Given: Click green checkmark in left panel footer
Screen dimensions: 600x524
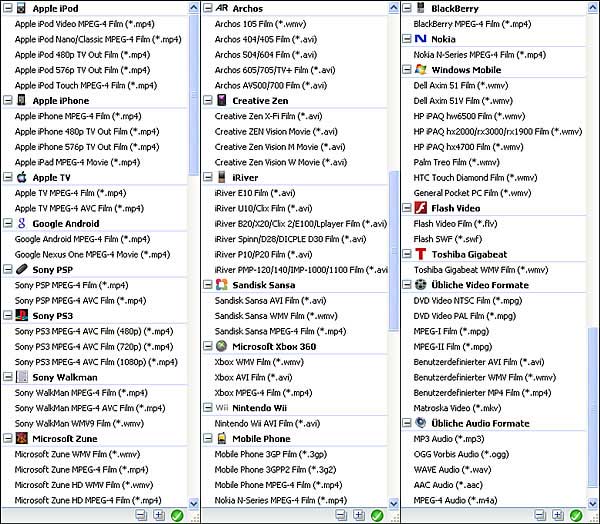Looking at the screenshot, I should (177, 516).
